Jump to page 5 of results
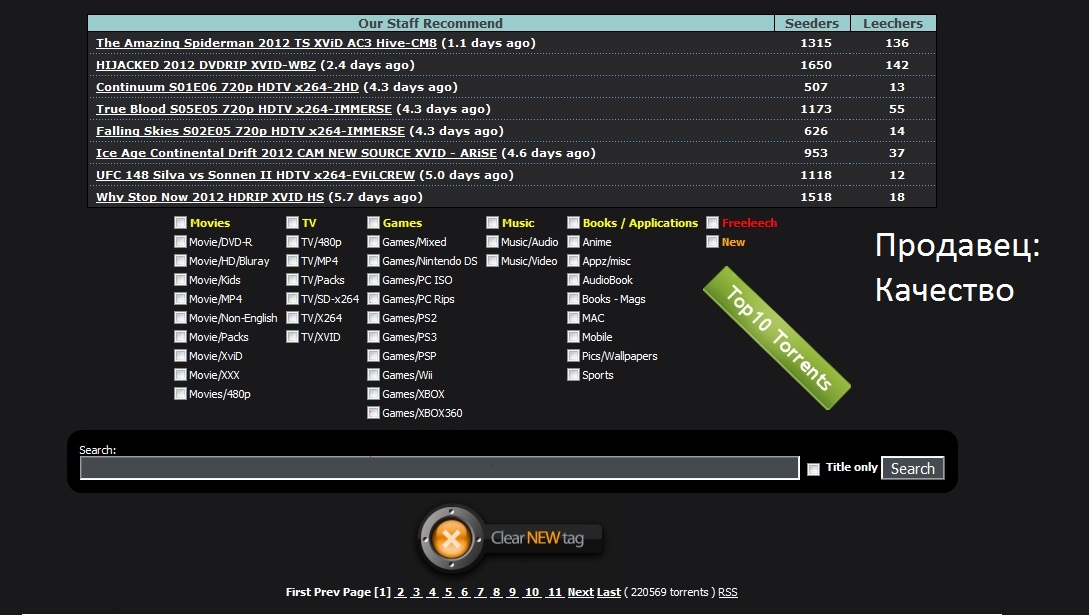 (x=449, y=592)
